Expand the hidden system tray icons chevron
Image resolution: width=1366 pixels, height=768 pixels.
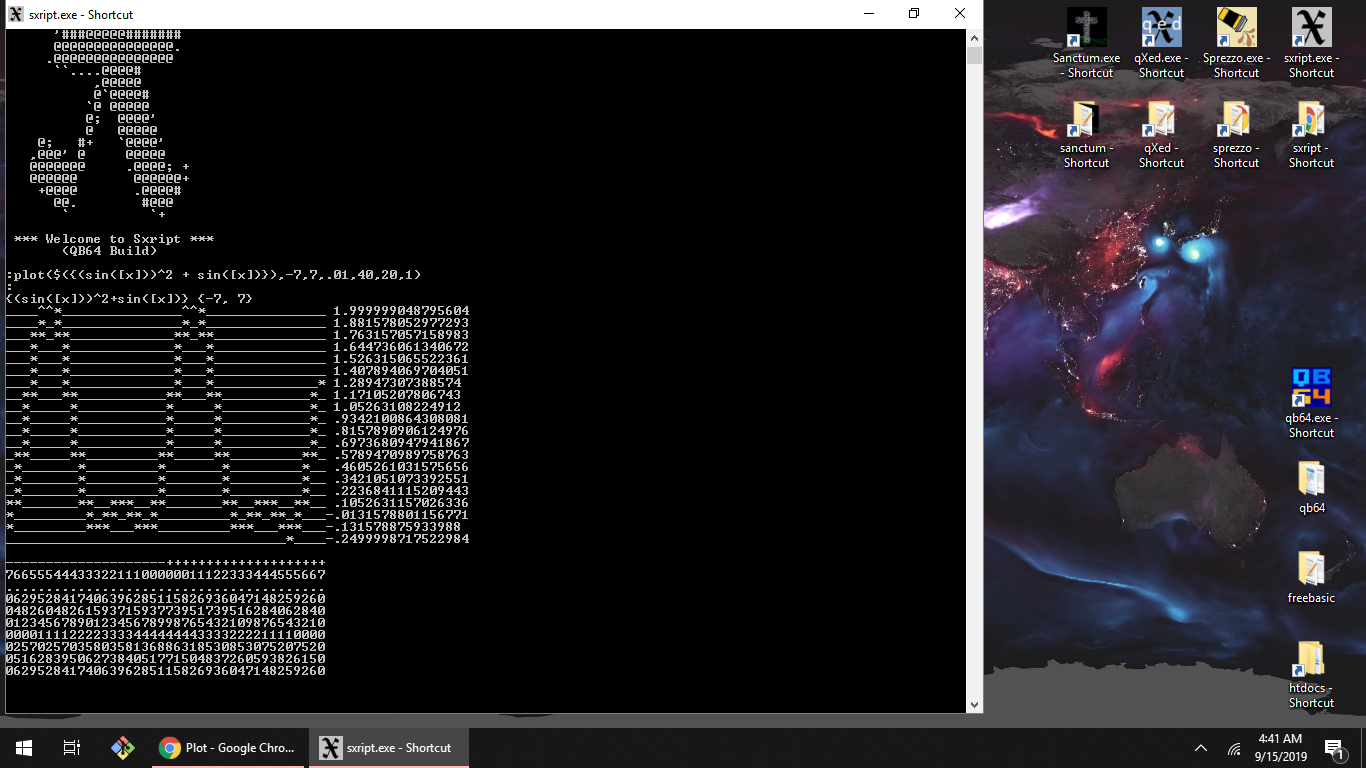click(x=1201, y=748)
